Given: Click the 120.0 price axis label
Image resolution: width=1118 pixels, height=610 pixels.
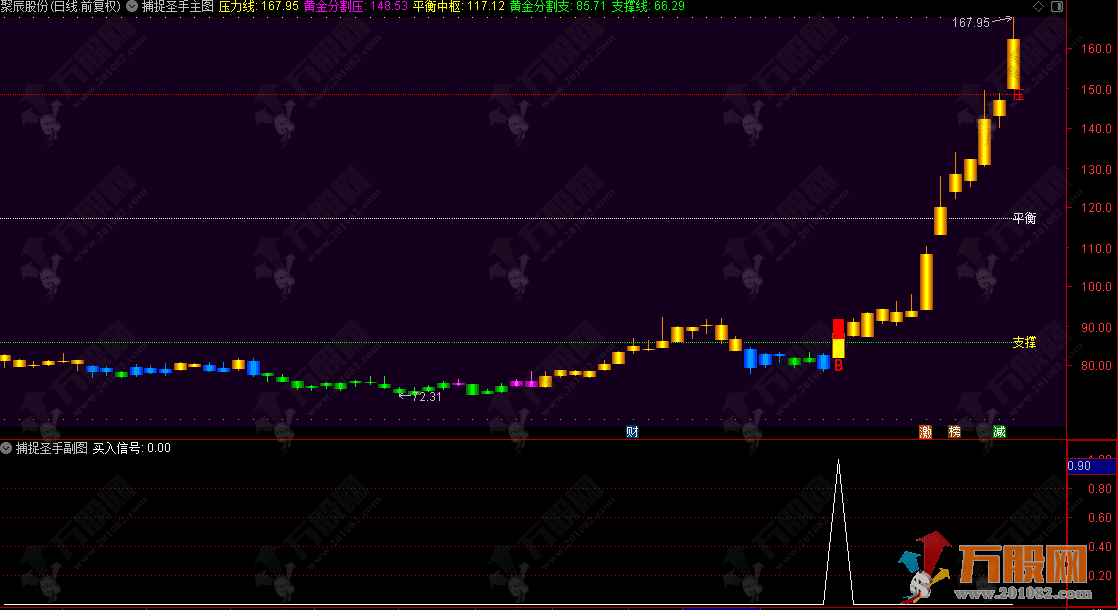Looking at the screenshot, I should (1096, 207).
